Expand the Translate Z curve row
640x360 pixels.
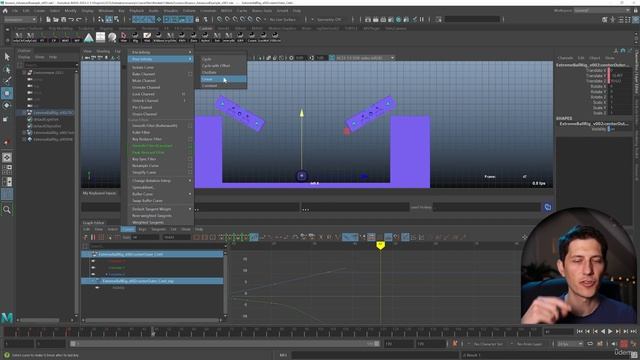(x=107, y=274)
